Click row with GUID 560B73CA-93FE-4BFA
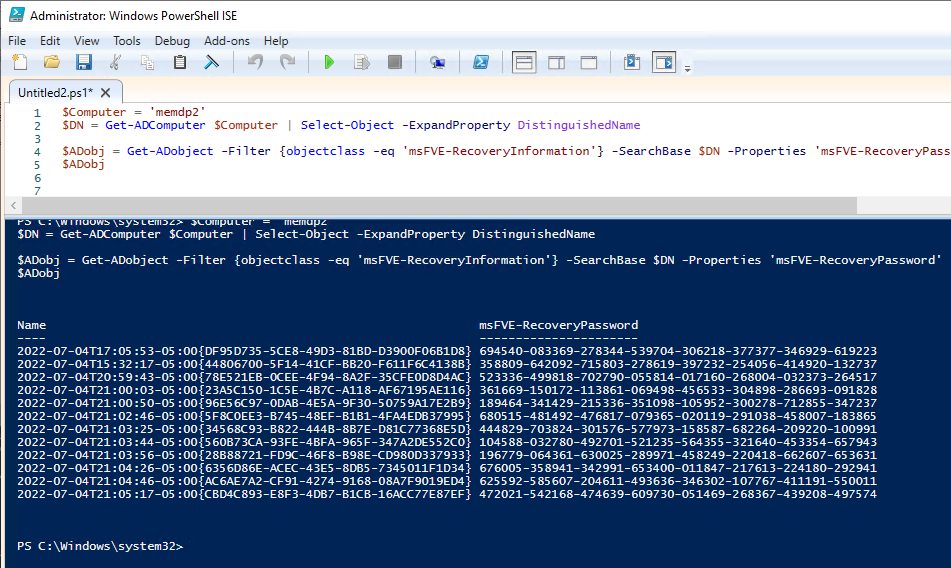951x568 pixels. tap(447, 442)
